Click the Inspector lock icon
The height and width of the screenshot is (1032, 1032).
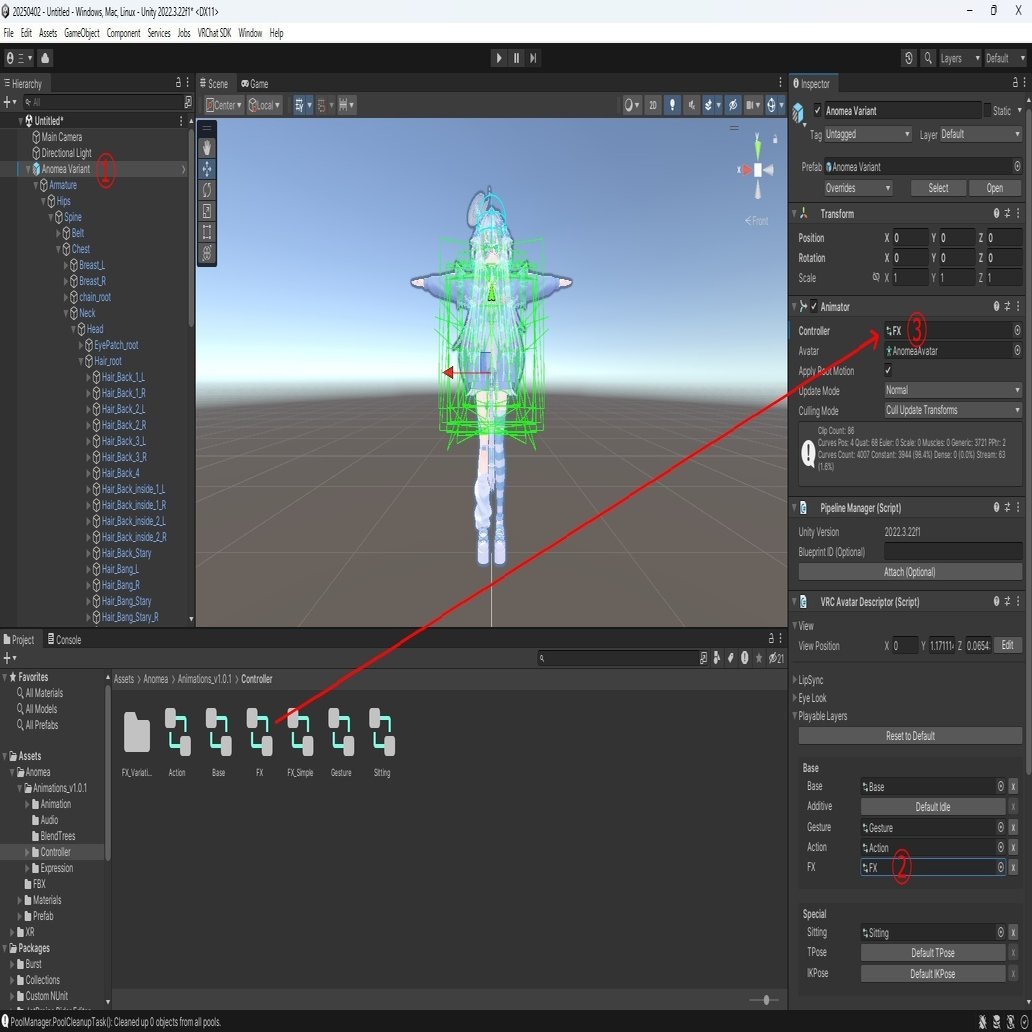tap(1015, 82)
